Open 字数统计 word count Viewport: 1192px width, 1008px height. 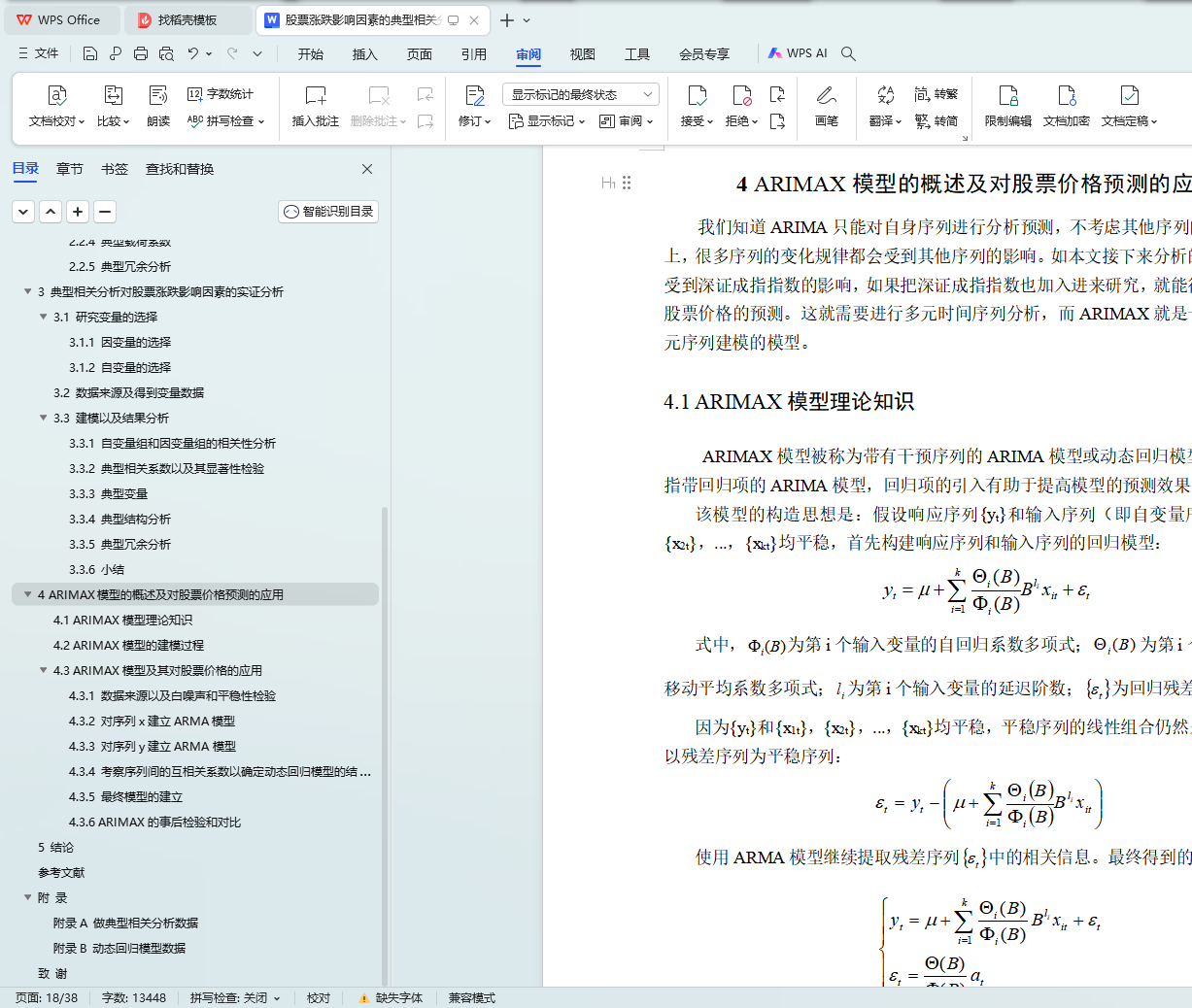click(221, 94)
